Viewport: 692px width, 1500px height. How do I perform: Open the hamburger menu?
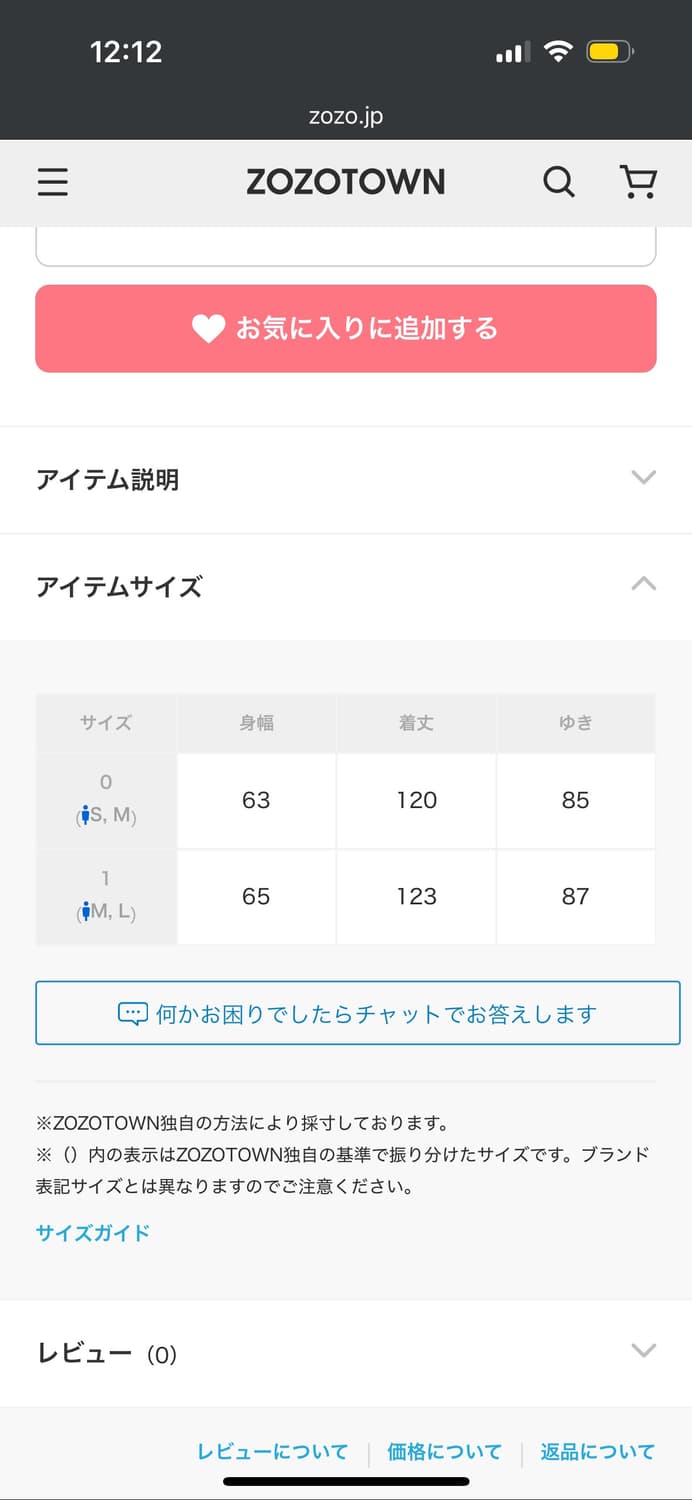[52, 182]
